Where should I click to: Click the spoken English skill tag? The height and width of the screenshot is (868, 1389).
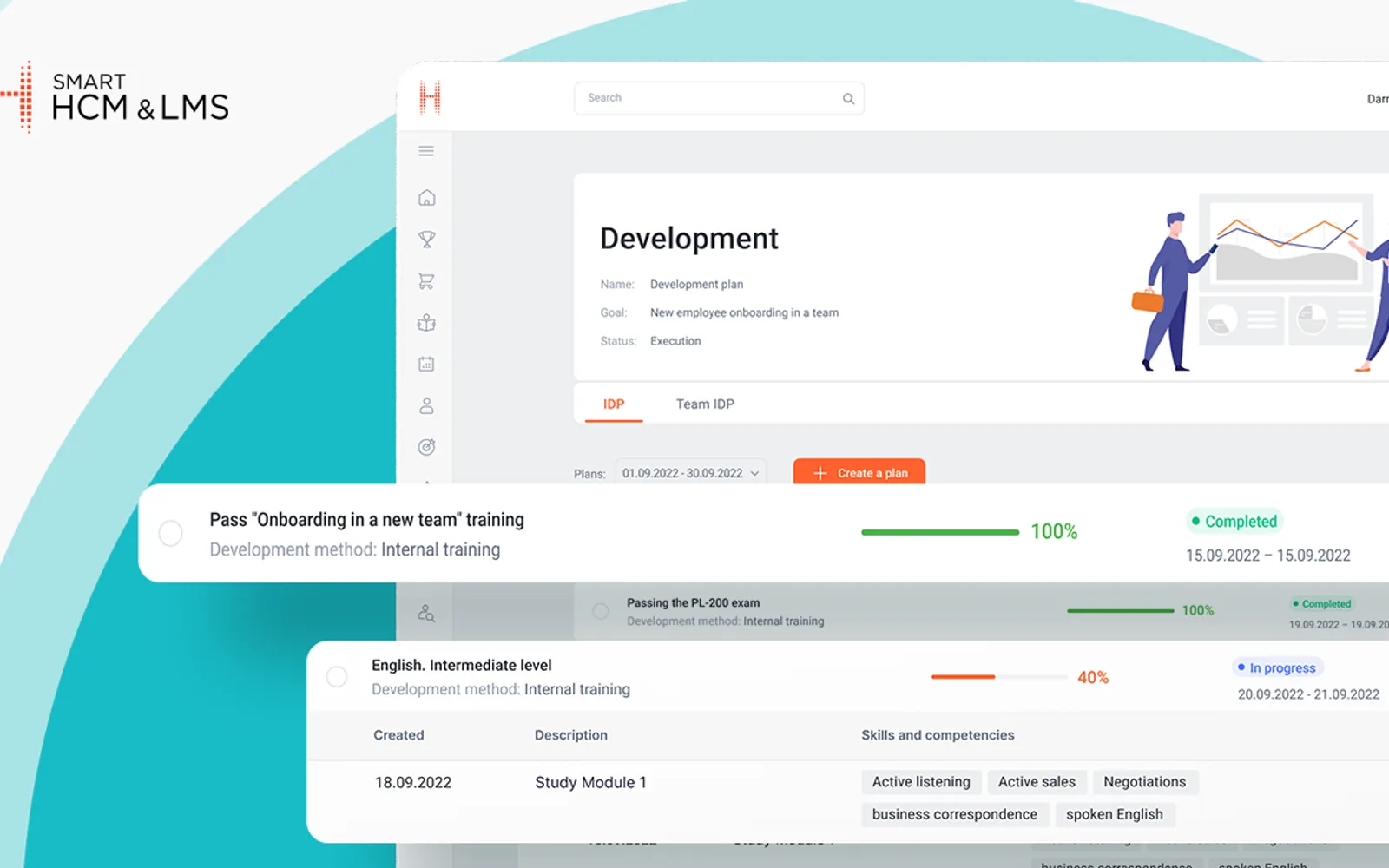pos(1115,814)
